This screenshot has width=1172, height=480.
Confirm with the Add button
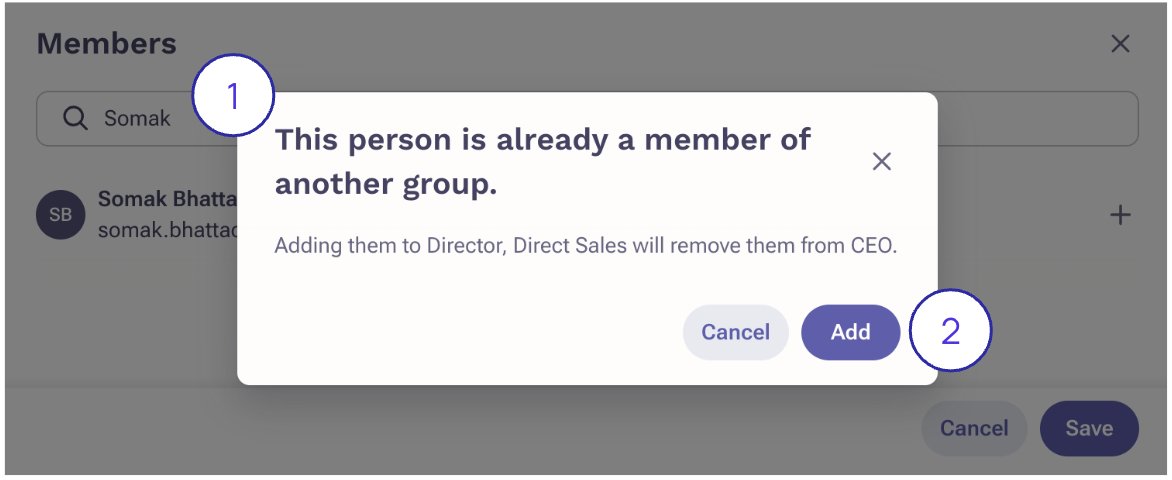pos(850,332)
